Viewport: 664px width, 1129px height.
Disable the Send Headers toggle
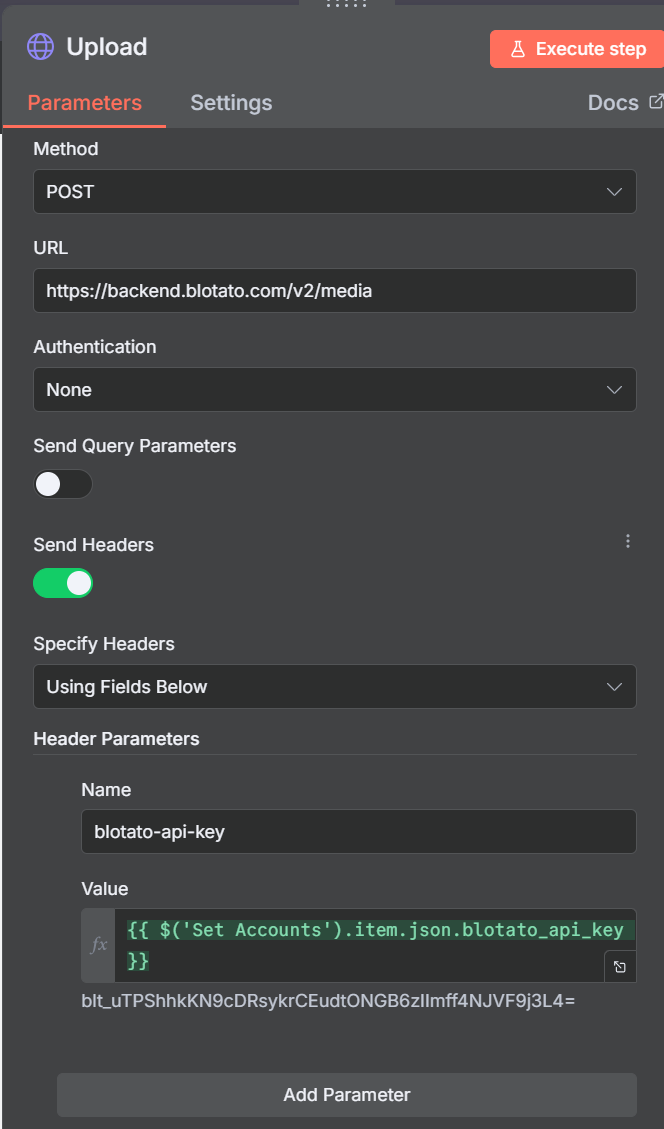(63, 583)
